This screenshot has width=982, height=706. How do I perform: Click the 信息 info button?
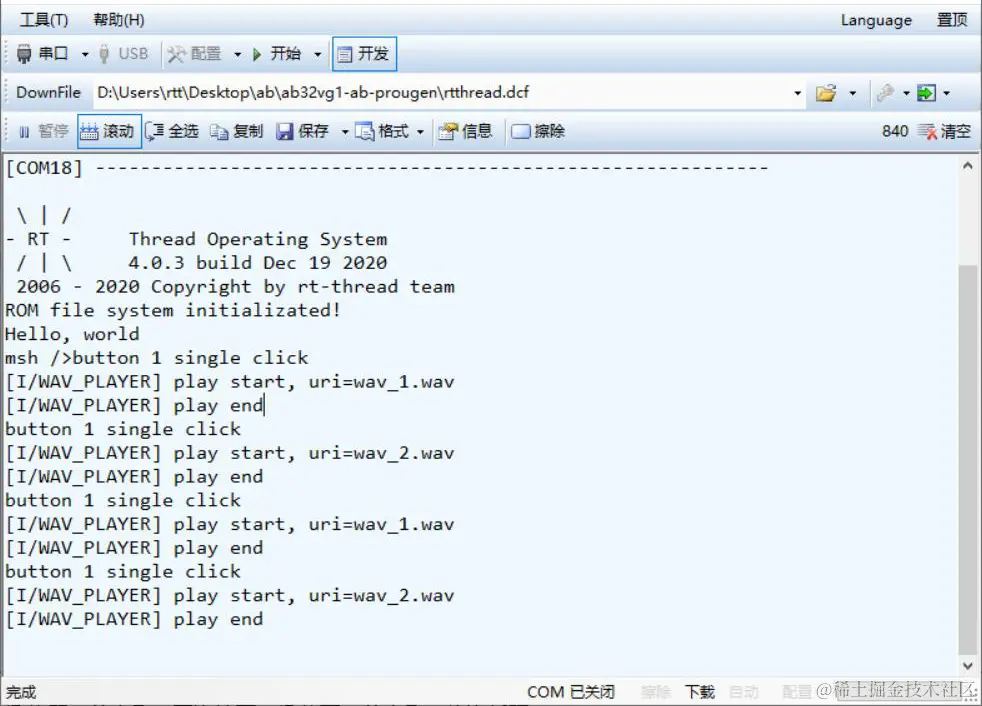465,131
